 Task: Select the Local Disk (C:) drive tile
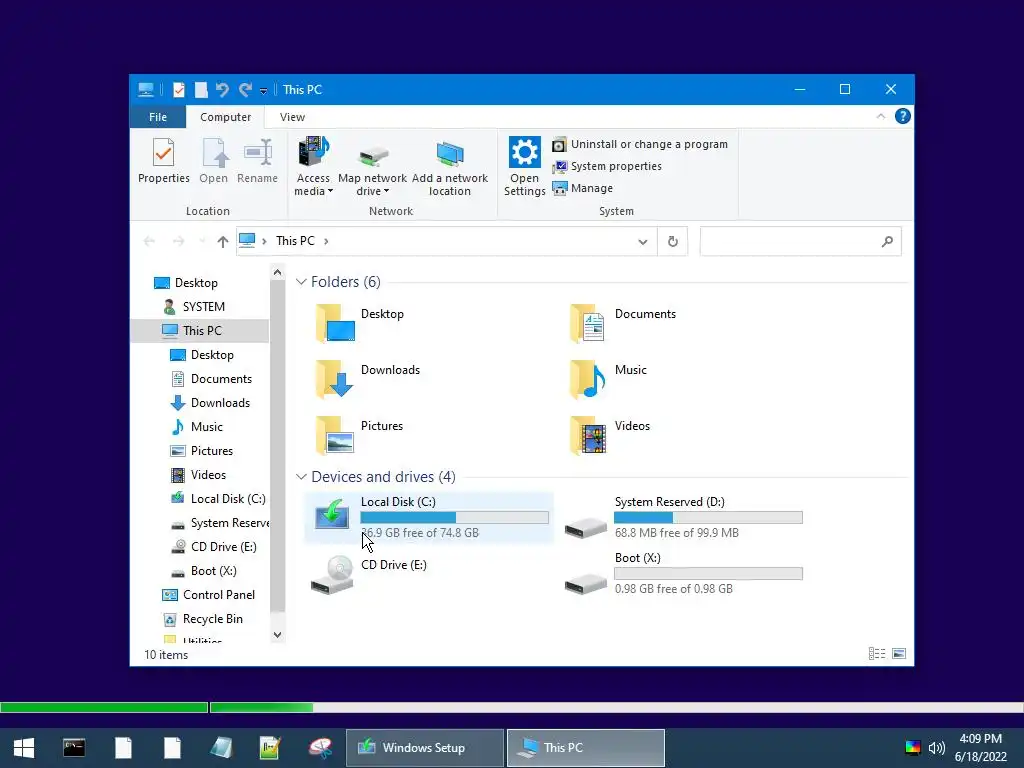[429, 518]
